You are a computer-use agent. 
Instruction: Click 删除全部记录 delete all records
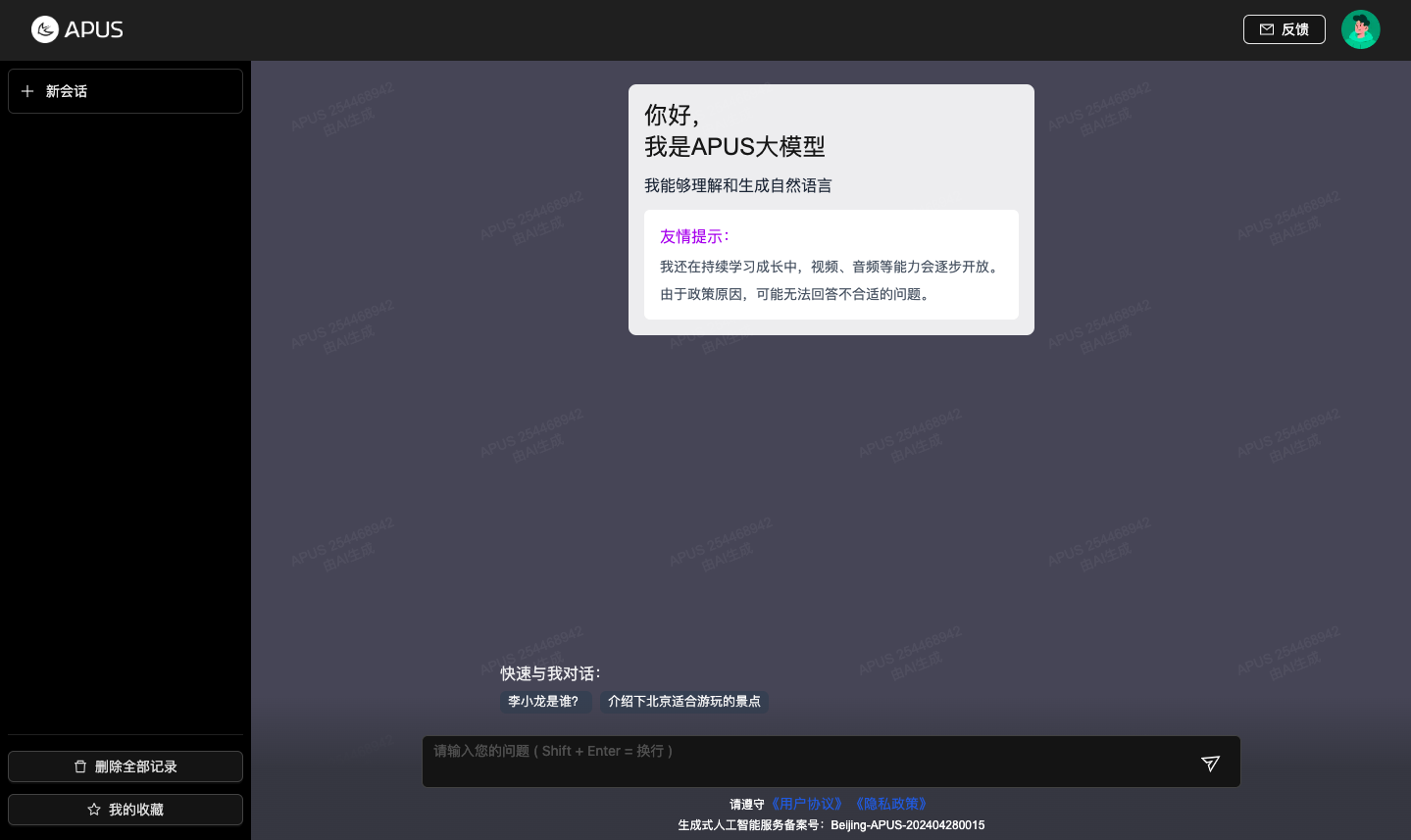126,766
